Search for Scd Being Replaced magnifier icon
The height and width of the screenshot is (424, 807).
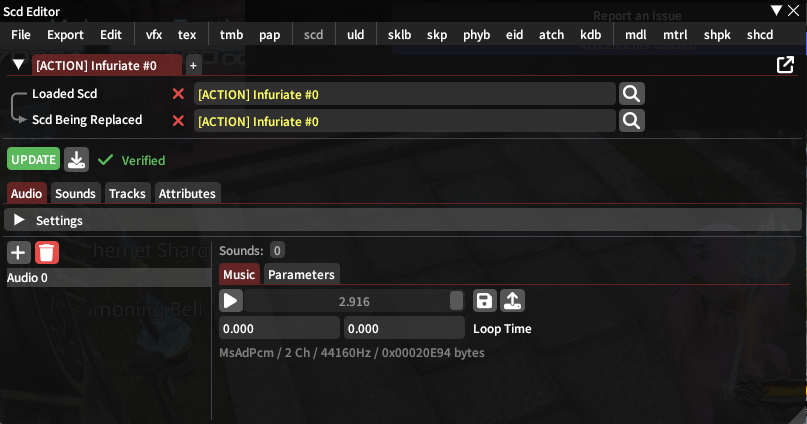click(632, 121)
